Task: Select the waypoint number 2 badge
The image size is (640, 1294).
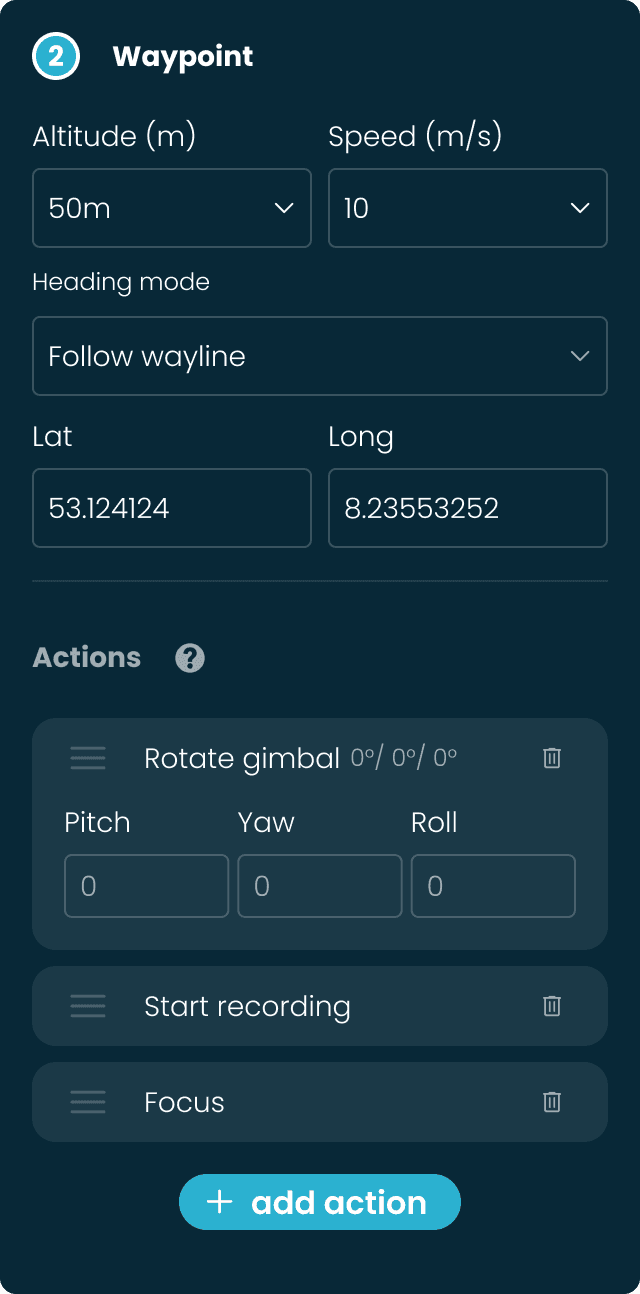Action: click(56, 56)
